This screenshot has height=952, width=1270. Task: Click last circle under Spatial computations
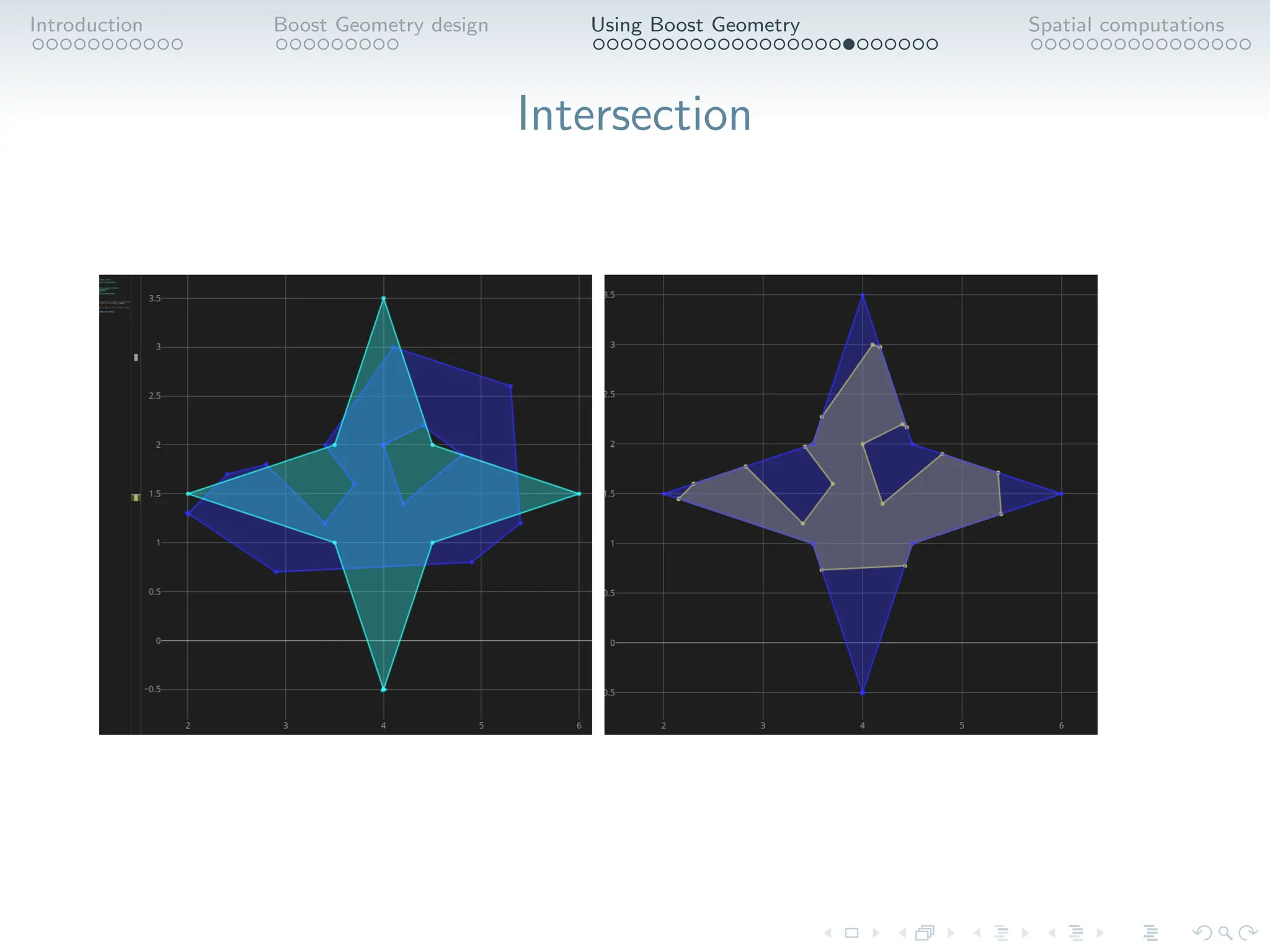(1245, 45)
